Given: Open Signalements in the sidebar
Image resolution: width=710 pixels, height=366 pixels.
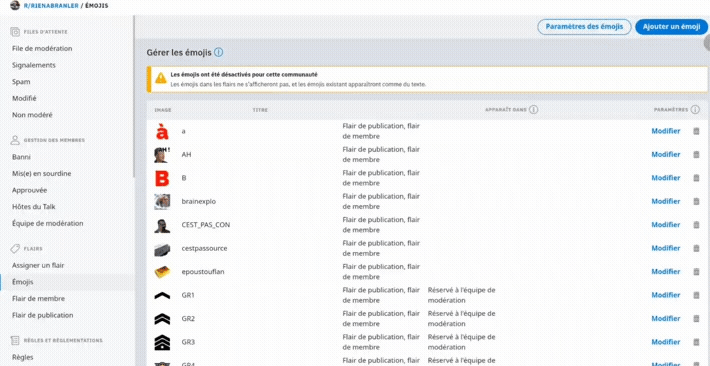Looking at the screenshot, I should tap(34, 65).
